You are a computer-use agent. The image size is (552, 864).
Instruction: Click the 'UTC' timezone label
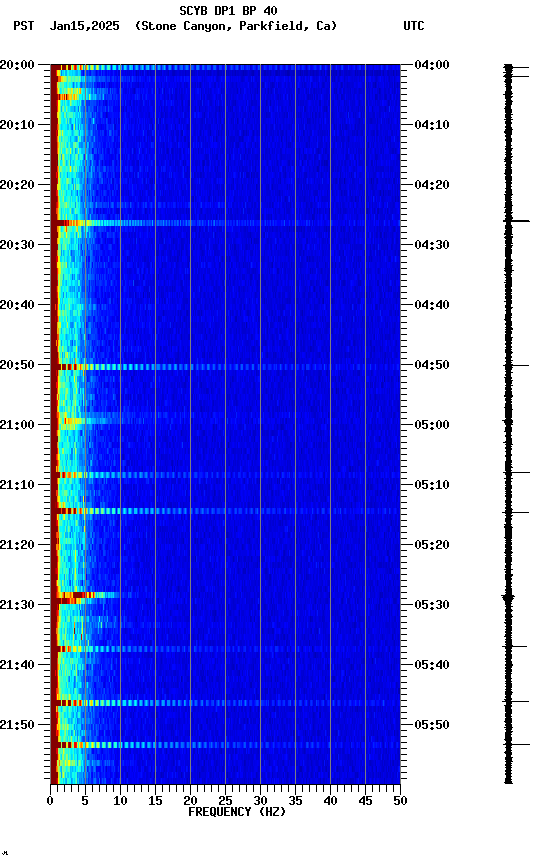tap(414, 26)
